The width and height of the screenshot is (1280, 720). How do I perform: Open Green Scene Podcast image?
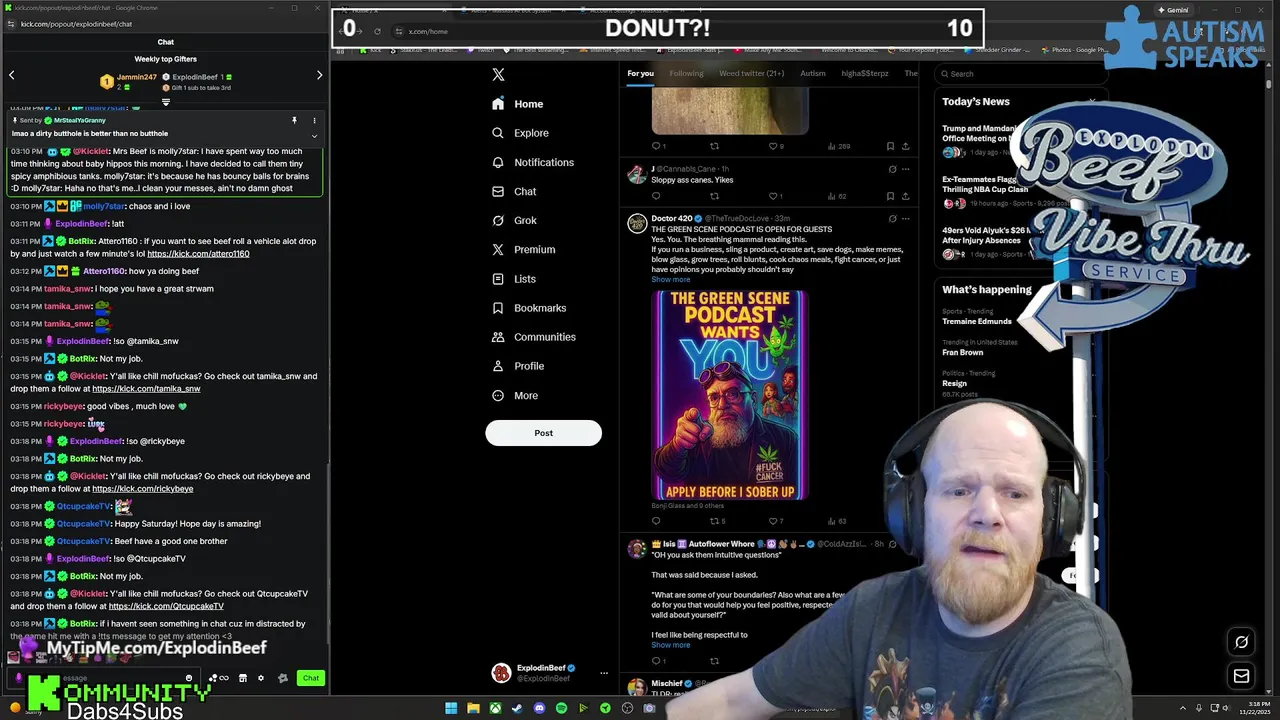[x=730, y=395]
